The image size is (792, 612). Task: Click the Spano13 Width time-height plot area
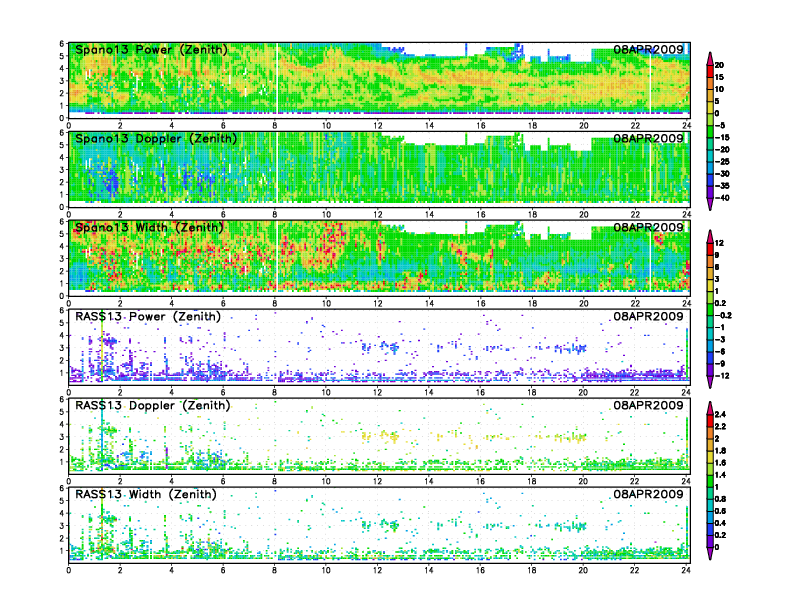click(x=379, y=258)
